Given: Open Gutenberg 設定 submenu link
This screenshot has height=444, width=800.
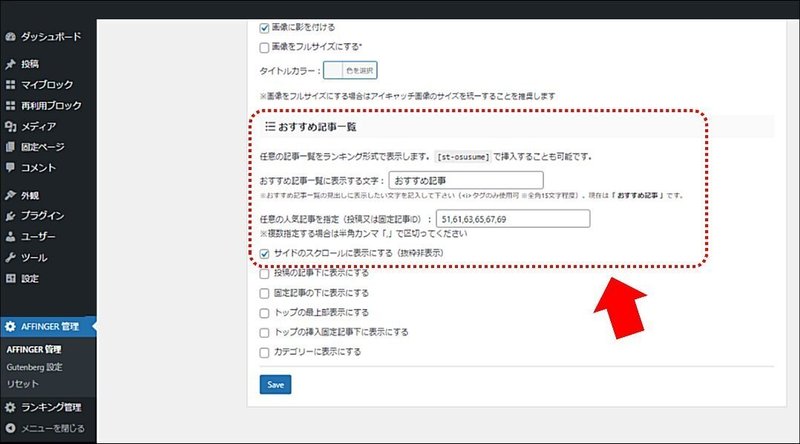Looking at the screenshot, I should click(34, 367).
